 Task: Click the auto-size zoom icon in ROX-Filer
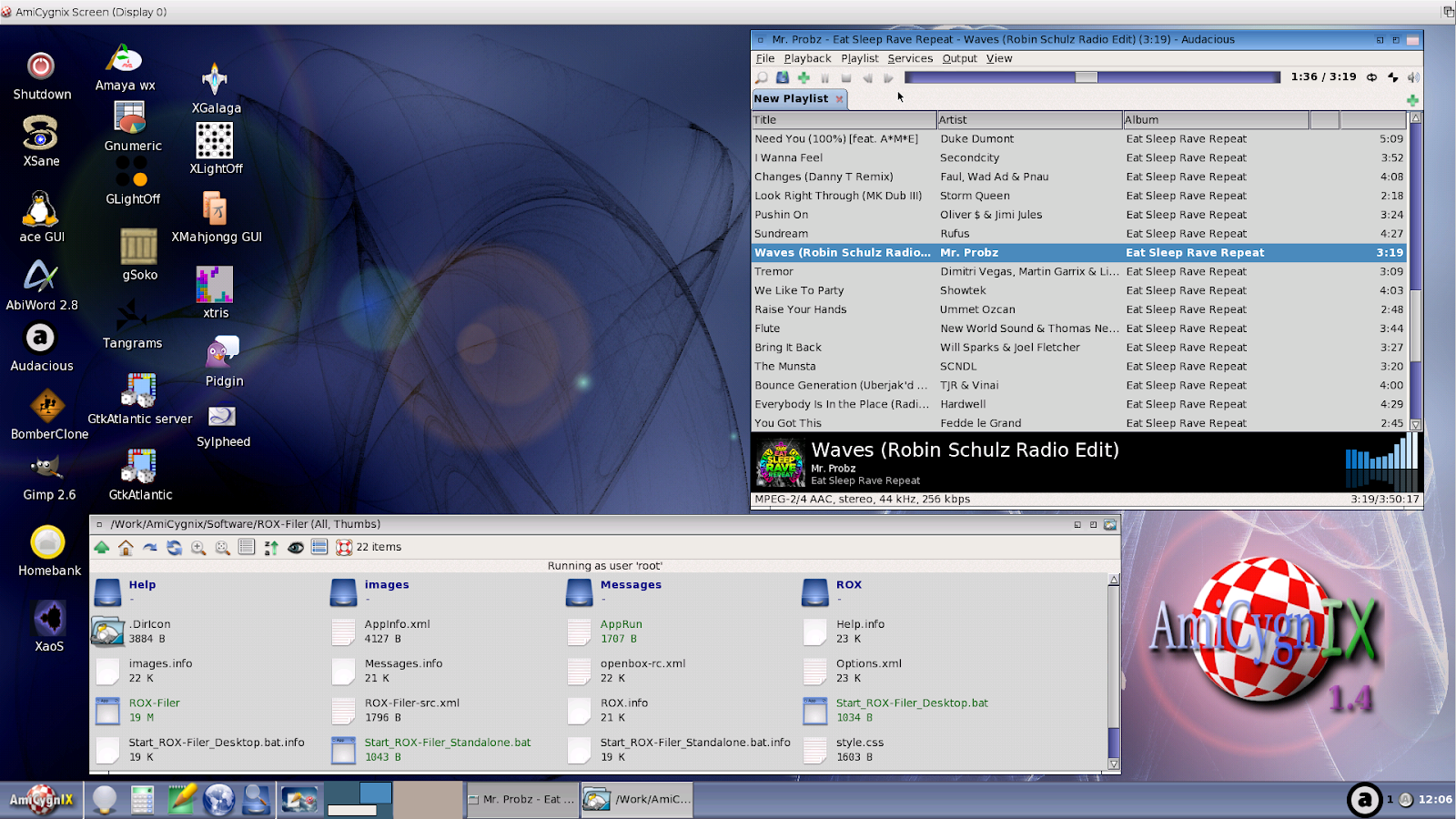coord(222,547)
